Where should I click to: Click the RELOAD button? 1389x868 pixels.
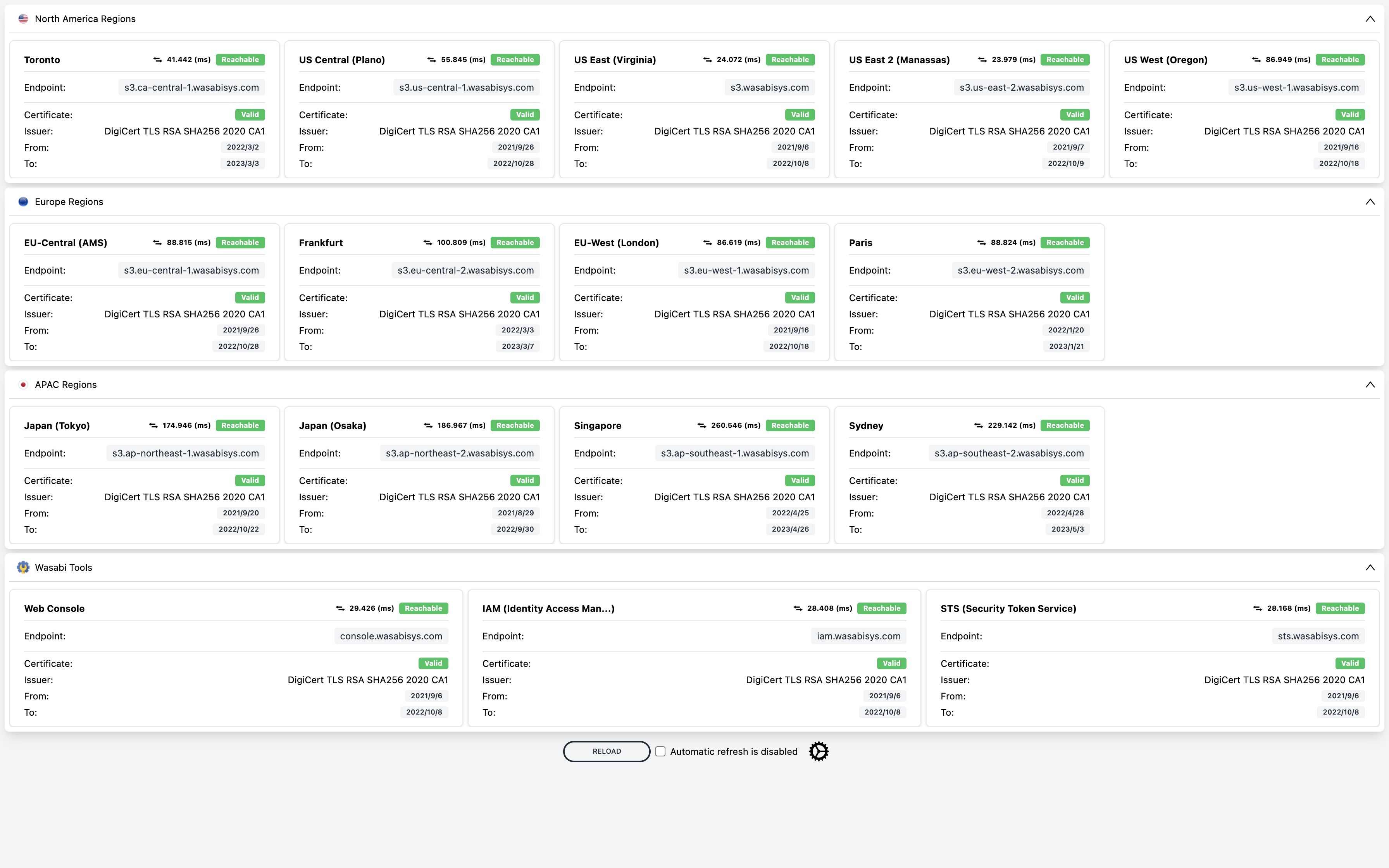[x=605, y=751]
